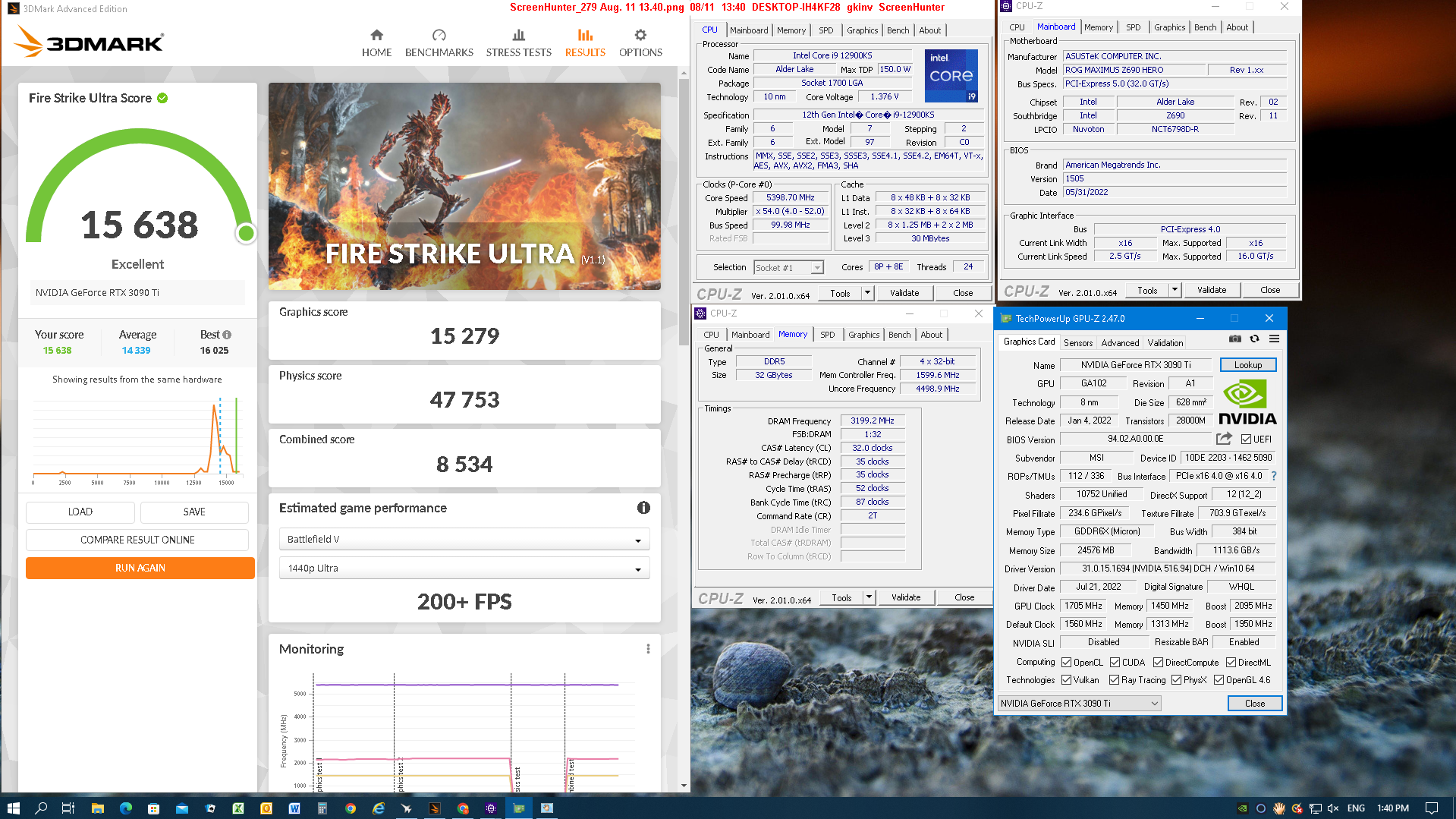
Task: Toggle the OpenGL 4.6 checkbox
Action: tap(1219, 680)
